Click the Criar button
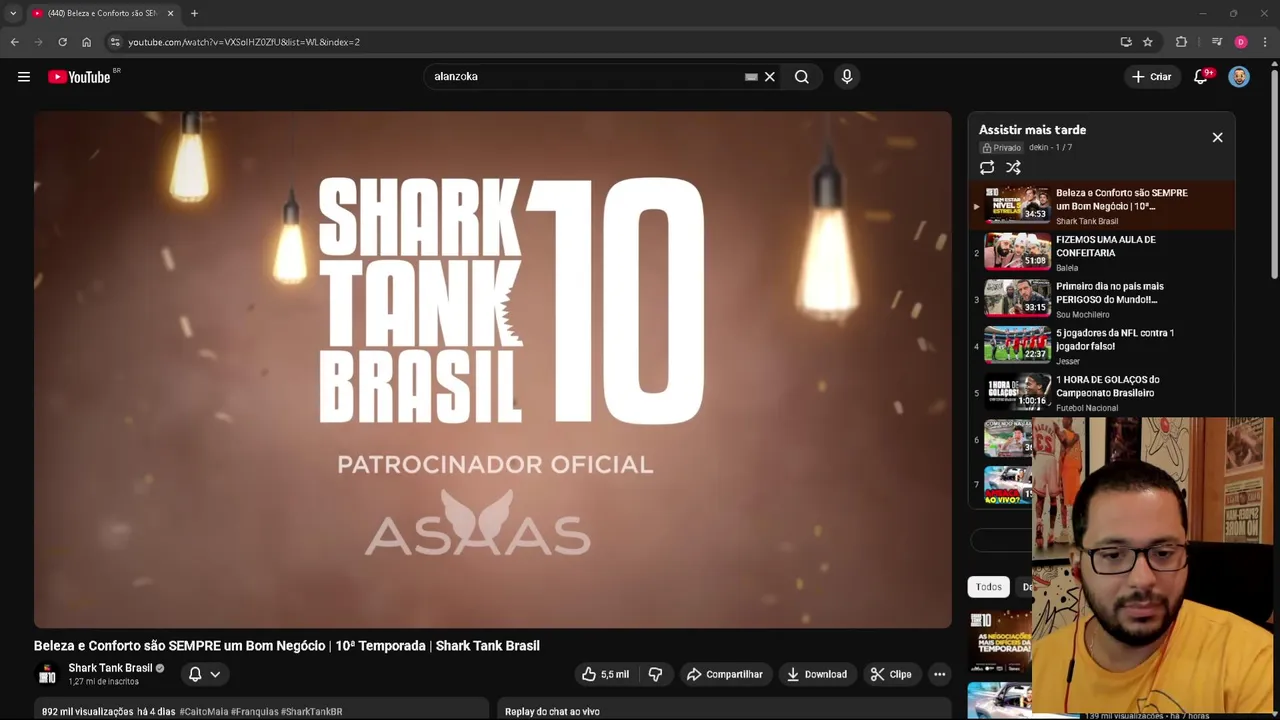This screenshot has width=1280, height=720. pos(1150,77)
